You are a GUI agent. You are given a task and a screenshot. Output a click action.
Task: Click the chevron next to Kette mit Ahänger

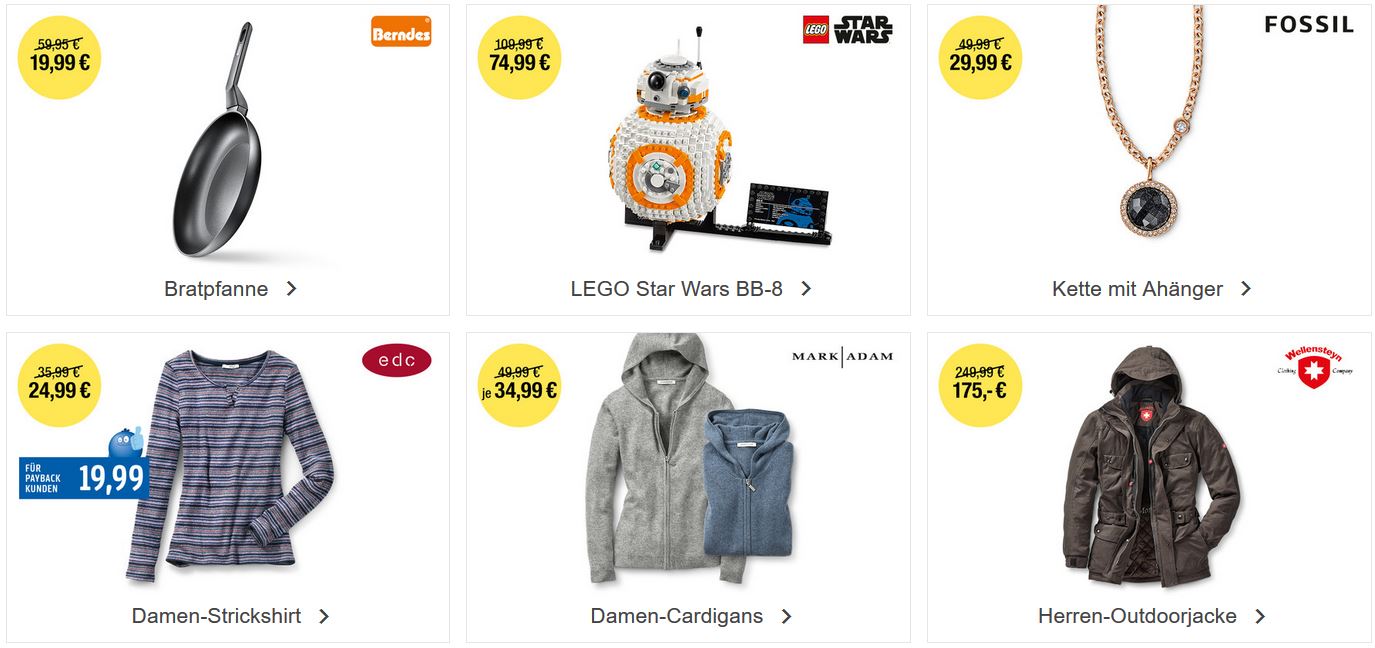coord(1246,288)
